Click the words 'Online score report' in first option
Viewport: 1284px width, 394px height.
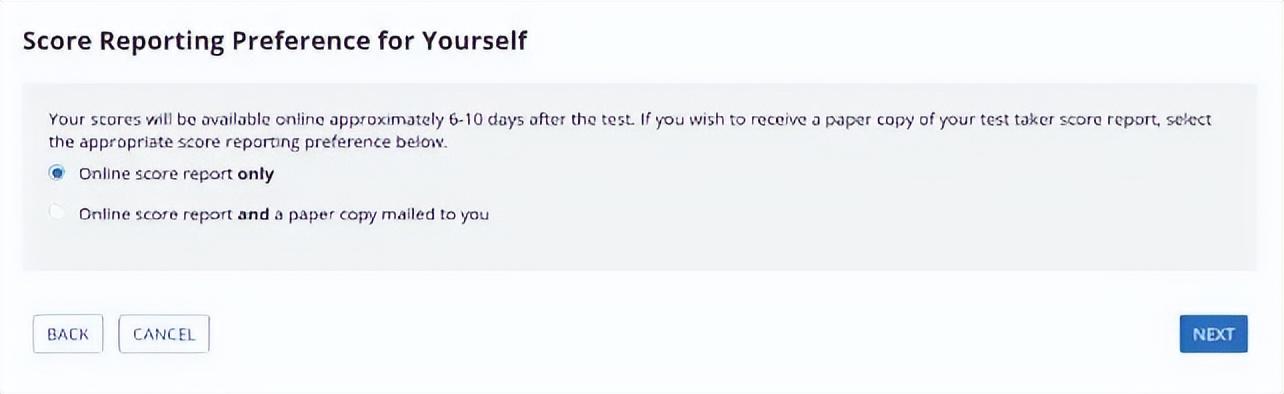(x=156, y=174)
